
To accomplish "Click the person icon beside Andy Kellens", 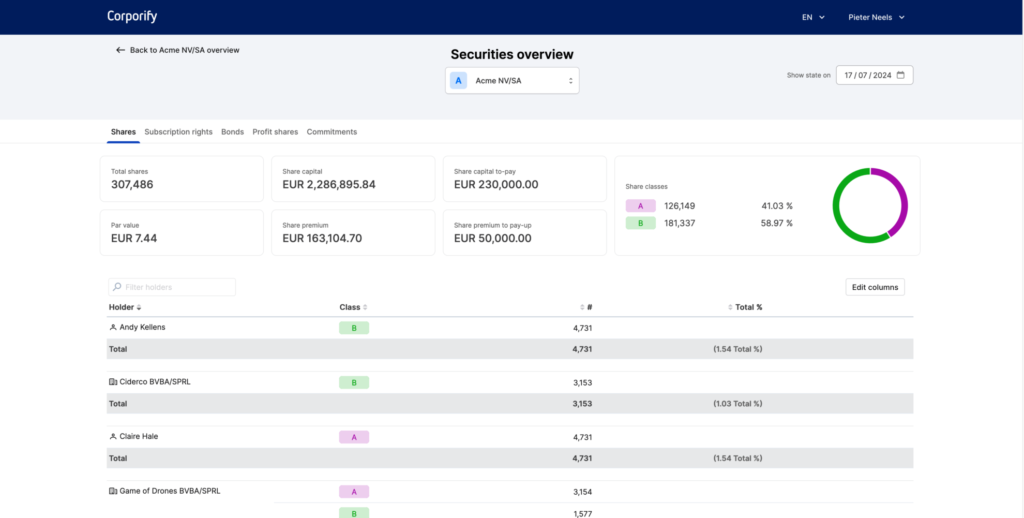I will [113, 327].
